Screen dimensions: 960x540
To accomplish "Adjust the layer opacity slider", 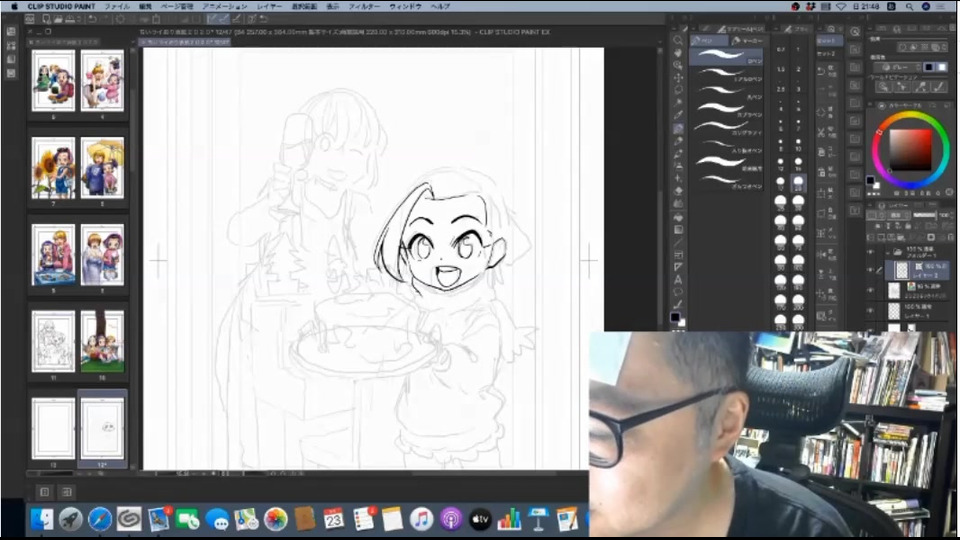I will [925, 214].
